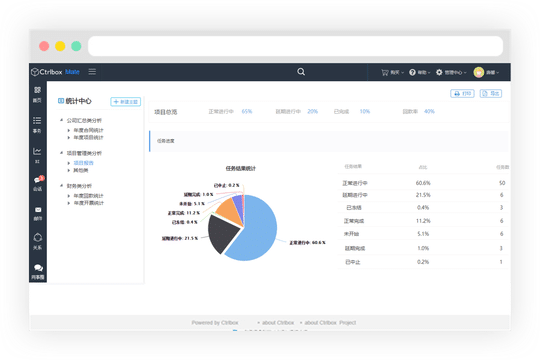Click the user avatar in top bar
540x360 pixels.
coord(479,72)
